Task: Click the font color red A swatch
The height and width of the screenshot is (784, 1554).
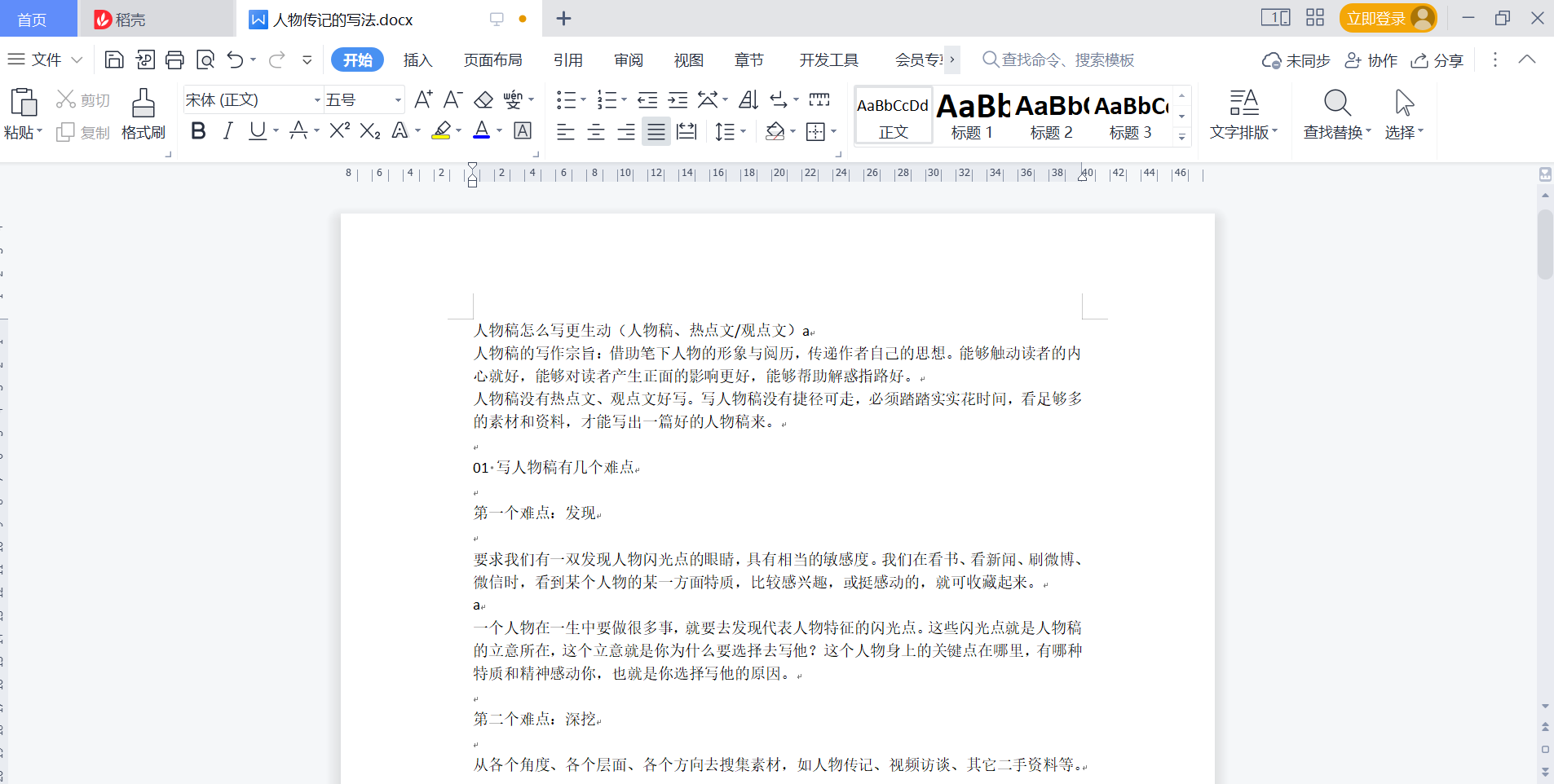Action: [x=481, y=130]
